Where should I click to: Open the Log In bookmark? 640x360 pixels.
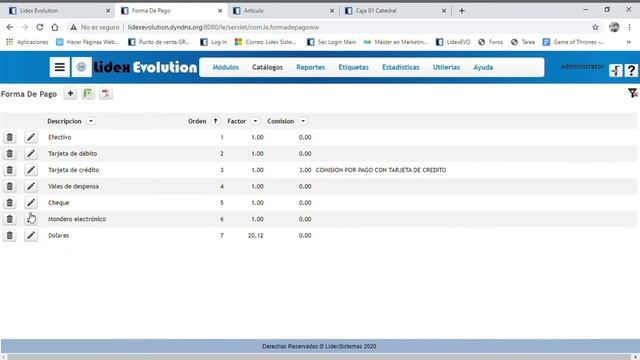[x=214, y=42]
